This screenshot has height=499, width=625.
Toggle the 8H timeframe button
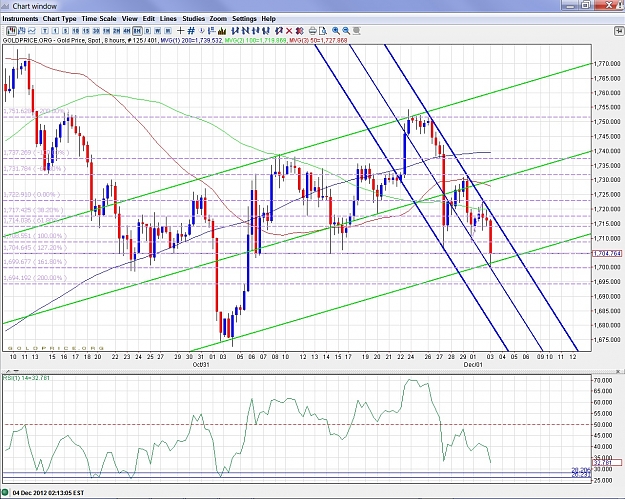tap(137, 31)
